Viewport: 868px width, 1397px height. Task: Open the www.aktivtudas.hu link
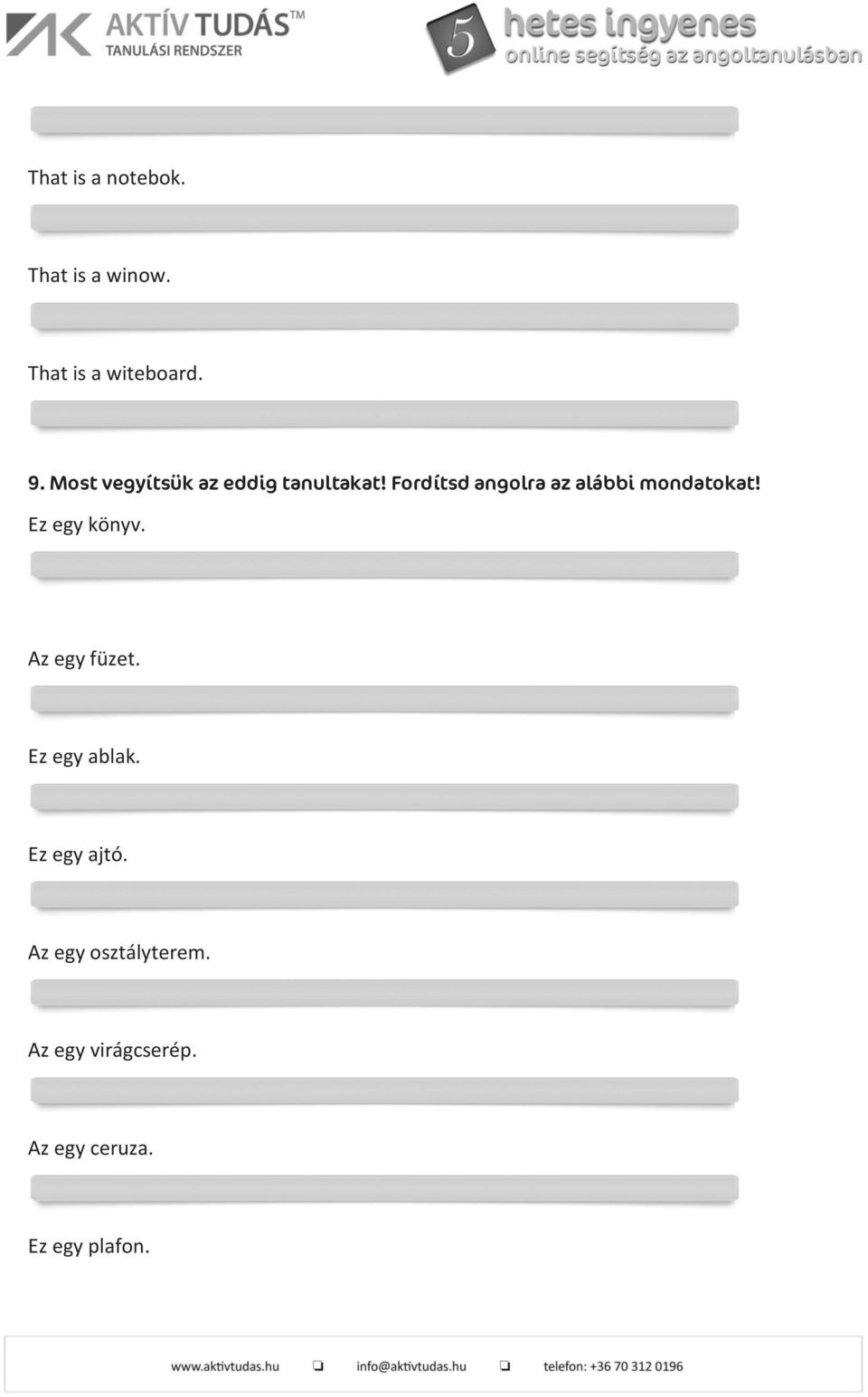coord(225,1366)
